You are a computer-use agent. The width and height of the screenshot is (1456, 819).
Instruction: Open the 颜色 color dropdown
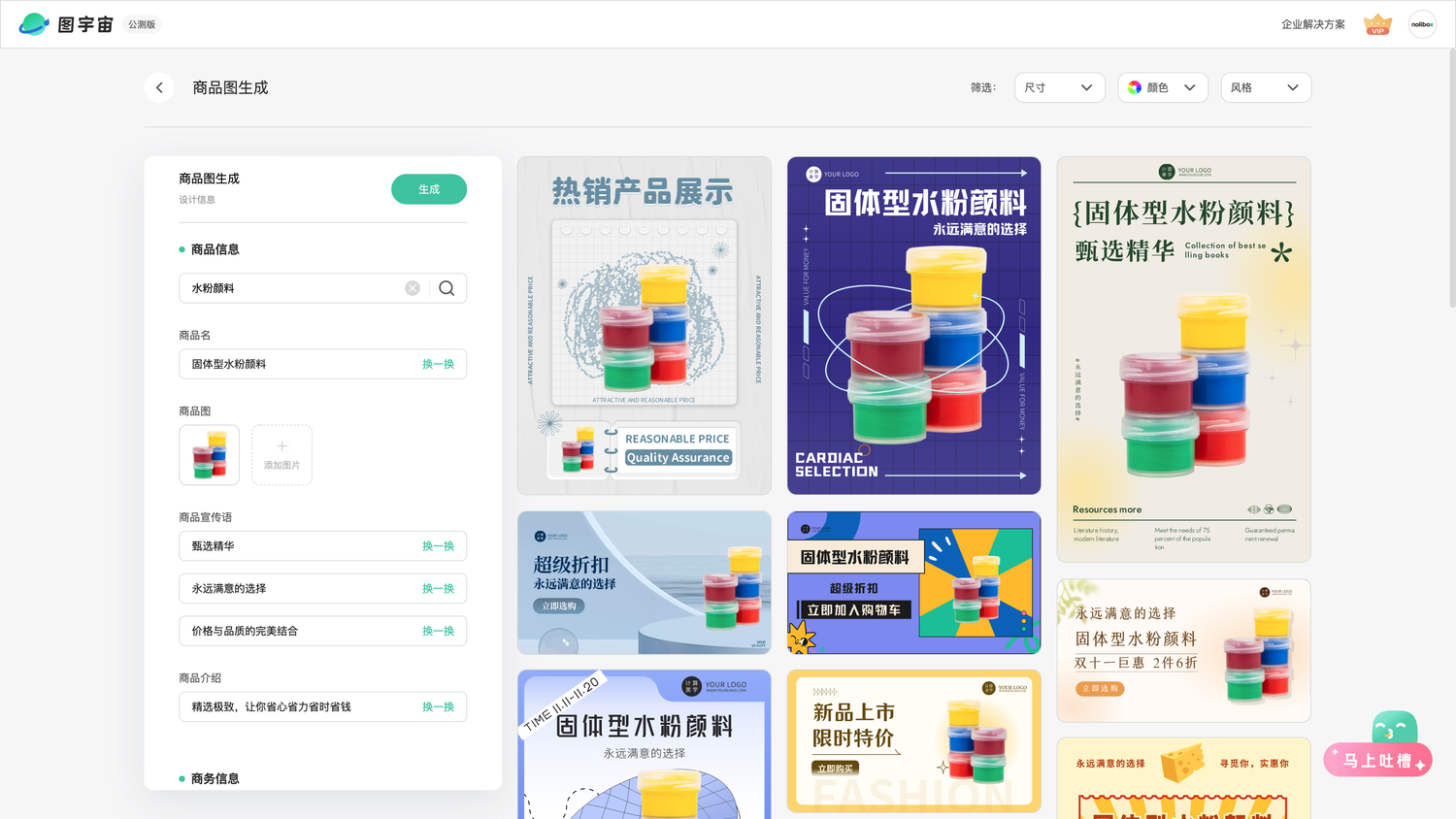(1163, 87)
